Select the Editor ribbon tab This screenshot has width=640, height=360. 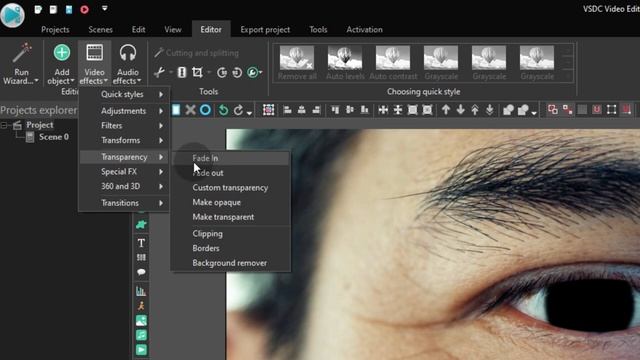(x=211, y=29)
